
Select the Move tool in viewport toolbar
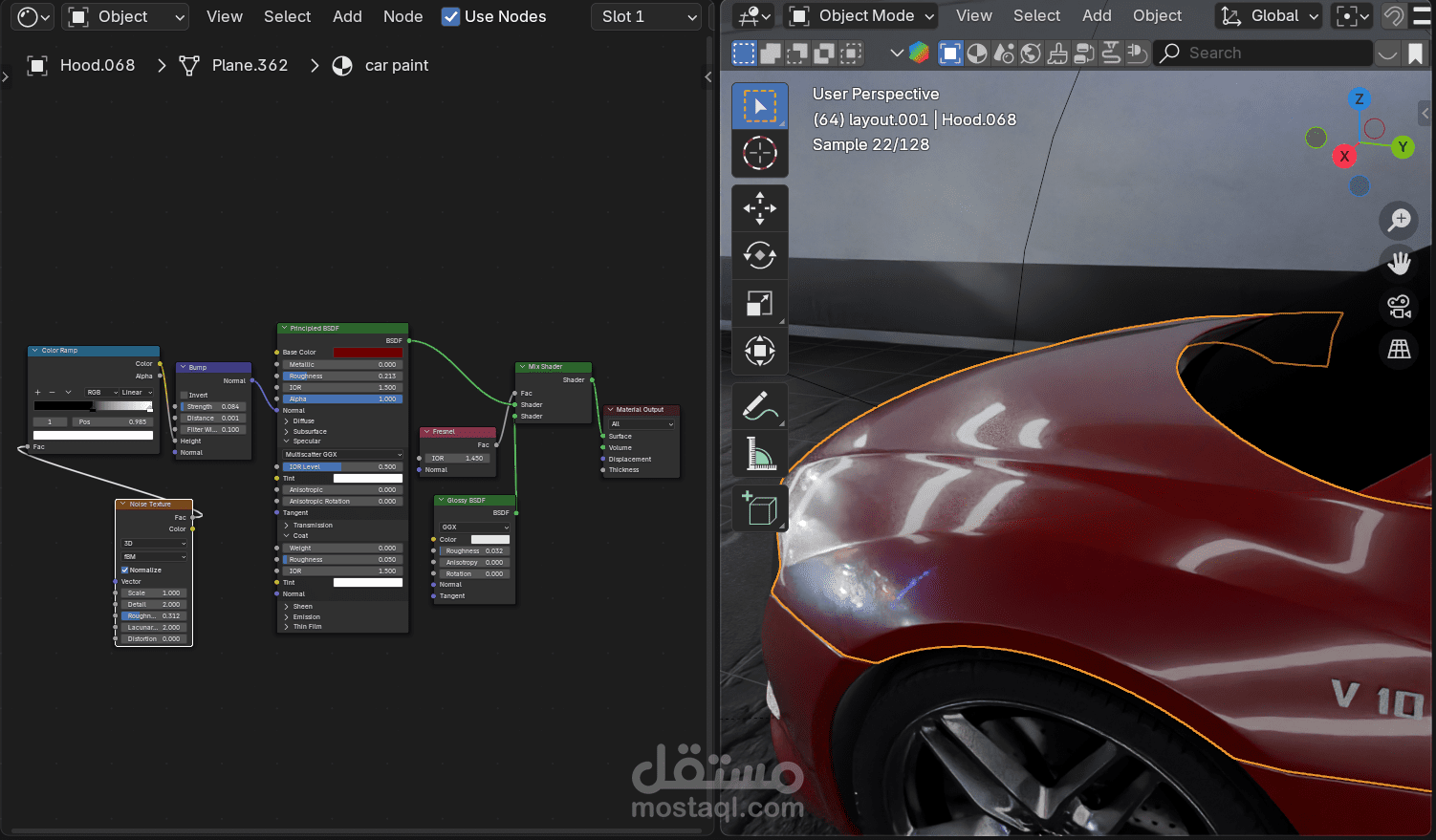760,207
